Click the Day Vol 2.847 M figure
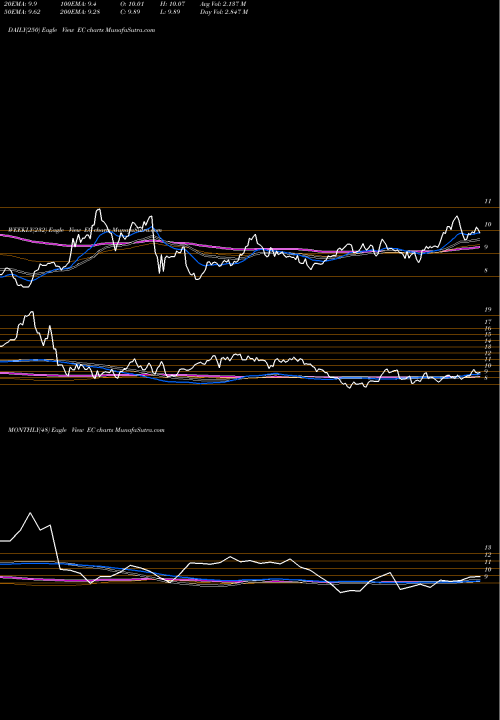Viewport: 500px width, 720px height. click(224, 12)
